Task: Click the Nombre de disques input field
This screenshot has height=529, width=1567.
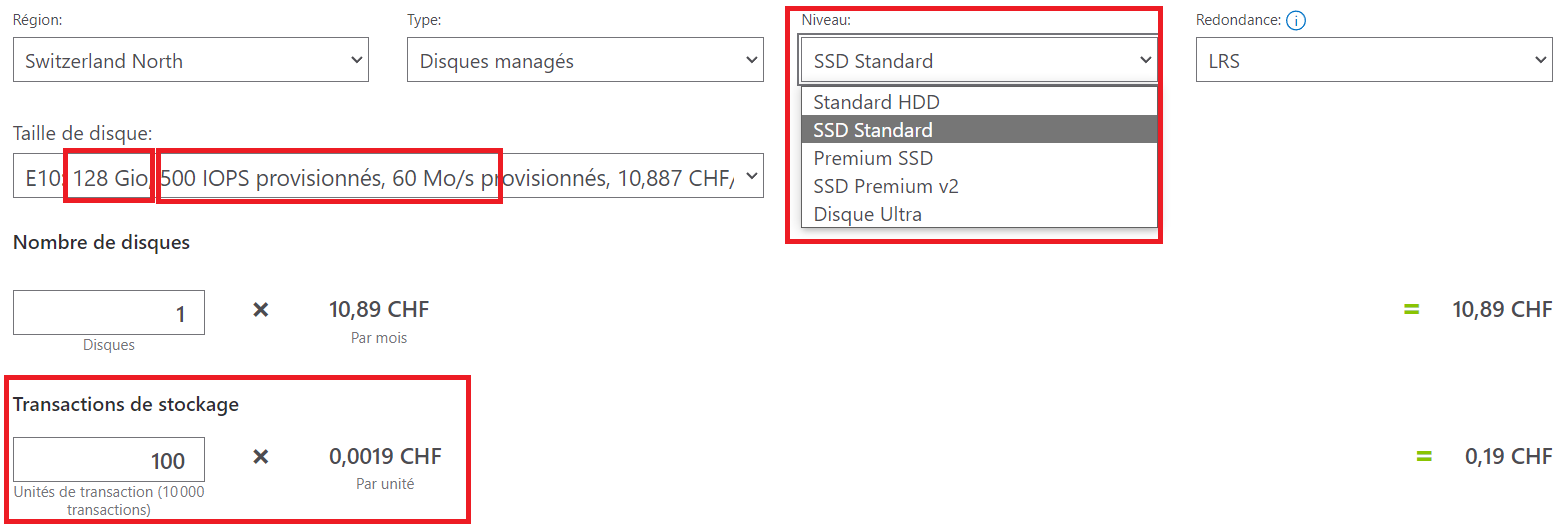Action: coord(109,313)
